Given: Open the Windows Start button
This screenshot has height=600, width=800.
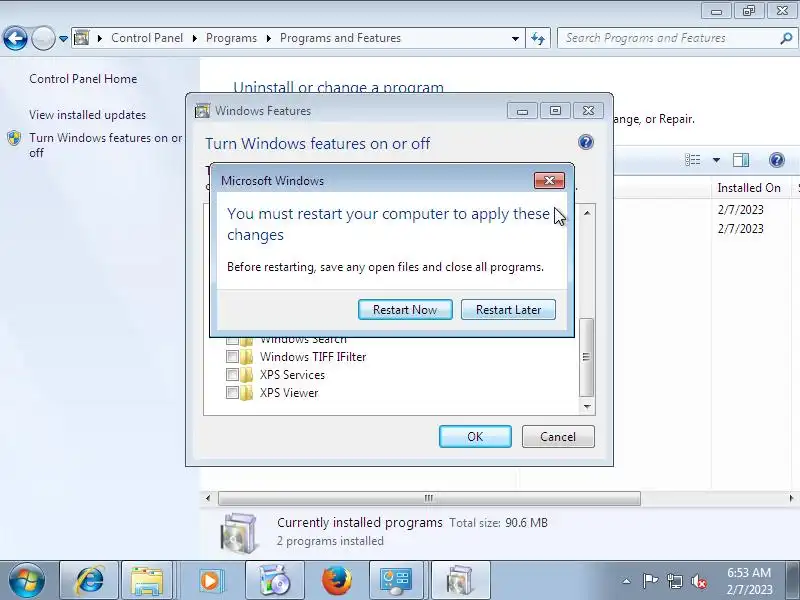Looking at the screenshot, I should click(26, 581).
